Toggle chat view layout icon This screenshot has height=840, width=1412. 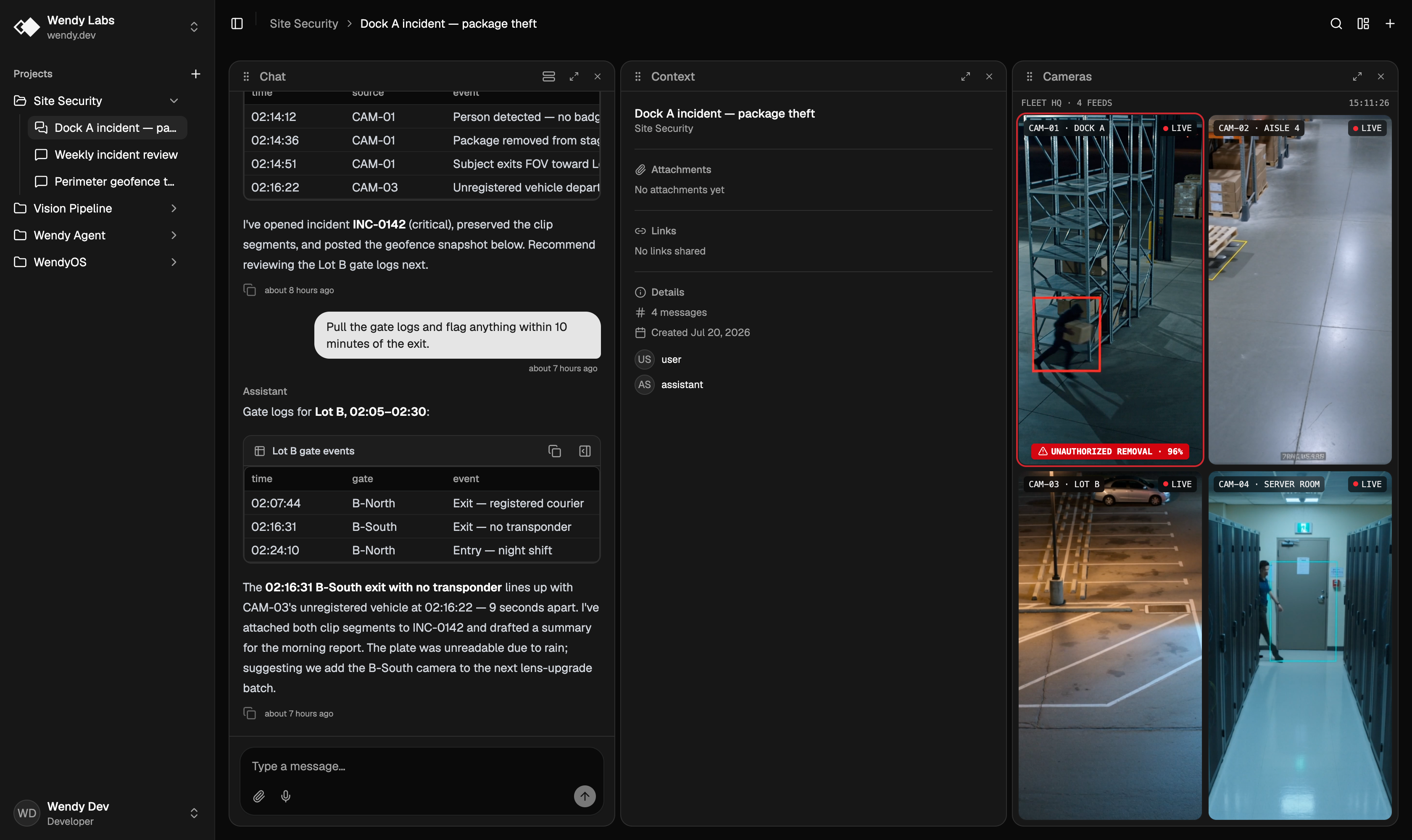tap(548, 76)
